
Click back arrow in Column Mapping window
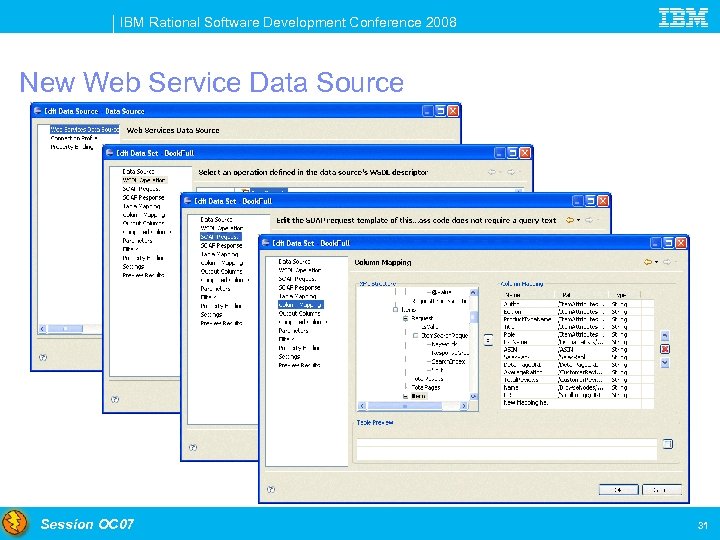pyautogui.click(x=648, y=262)
